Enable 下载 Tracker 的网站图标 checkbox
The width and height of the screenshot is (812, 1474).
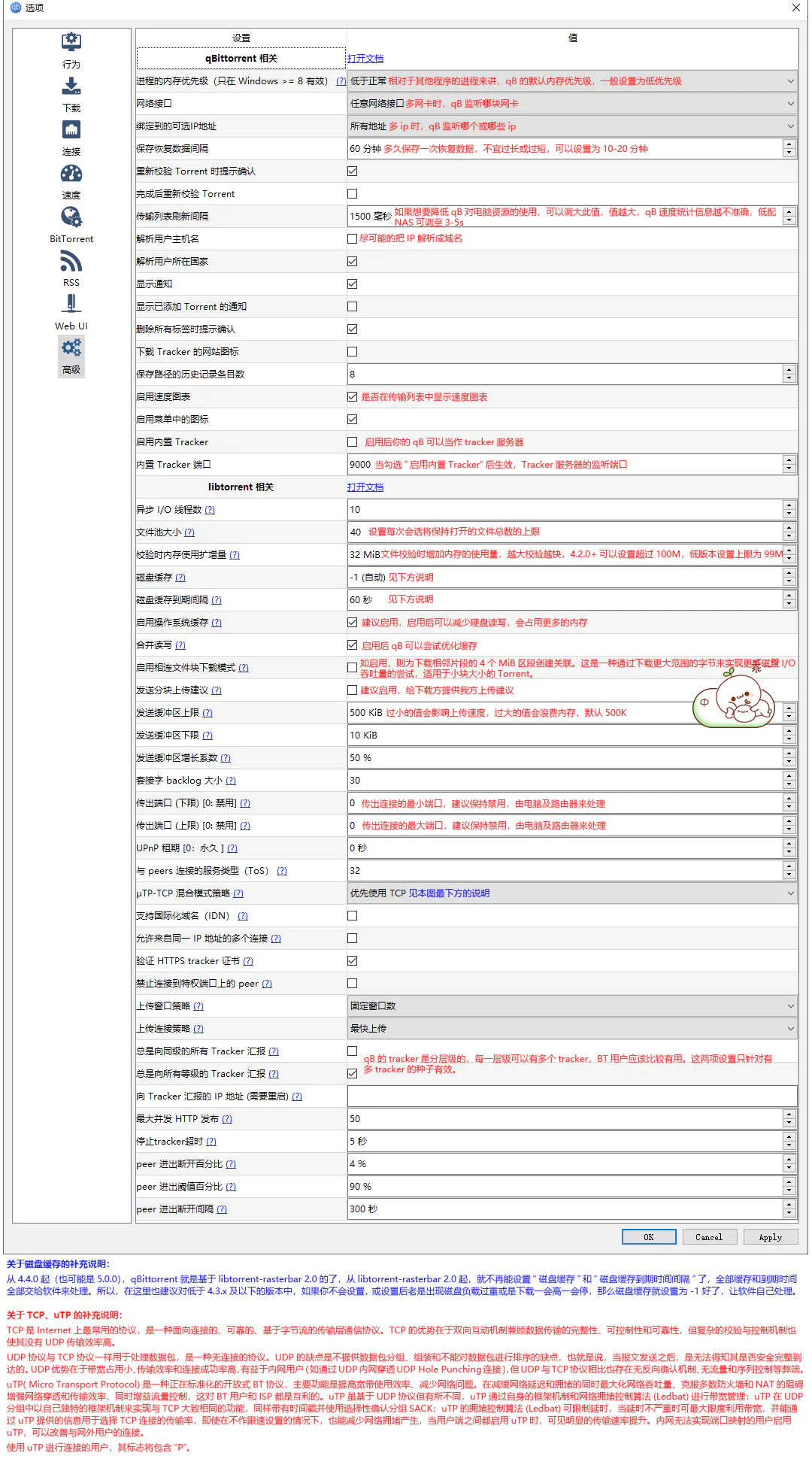pyautogui.click(x=352, y=352)
